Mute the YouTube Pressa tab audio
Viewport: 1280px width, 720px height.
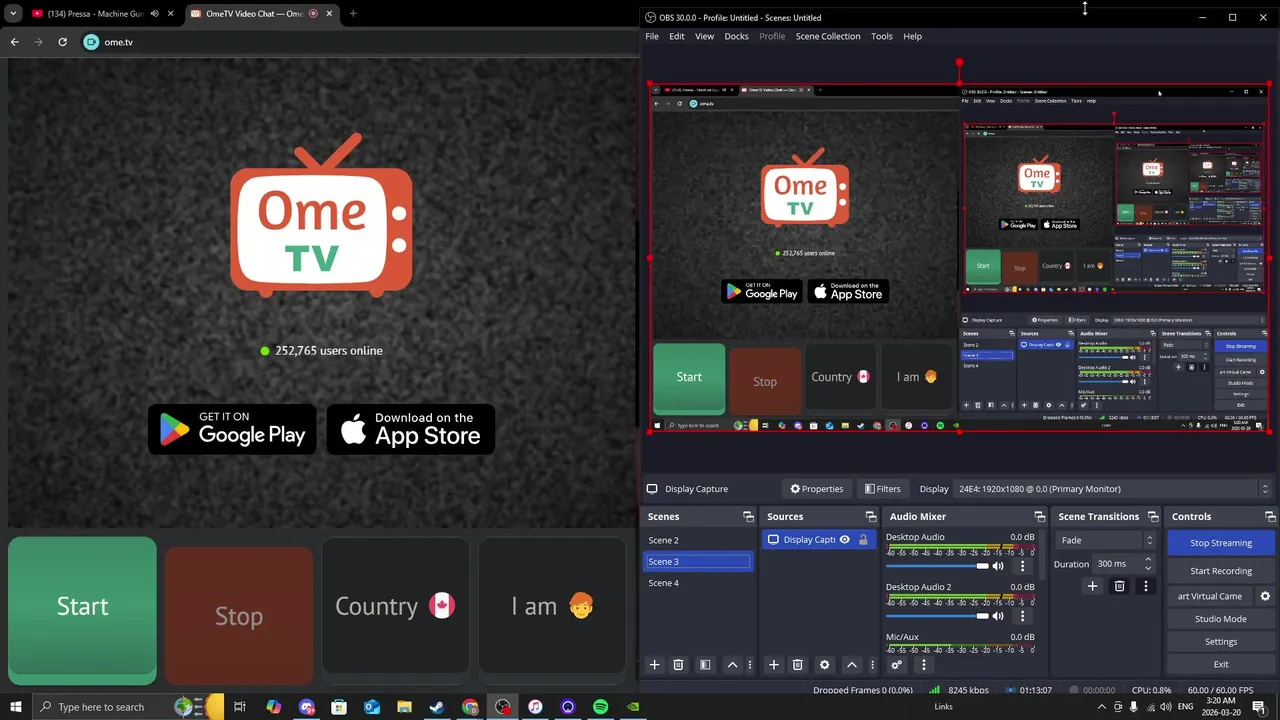point(154,14)
